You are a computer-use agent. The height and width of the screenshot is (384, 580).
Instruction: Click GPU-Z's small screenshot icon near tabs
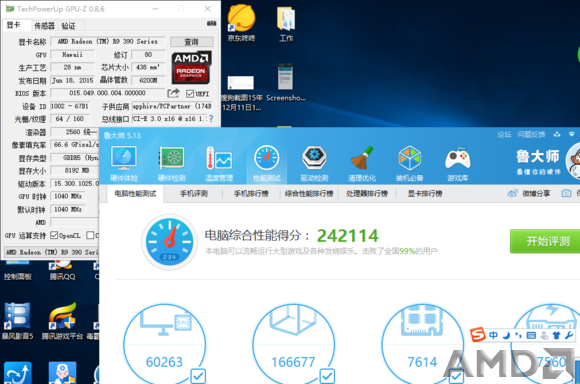[211, 23]
